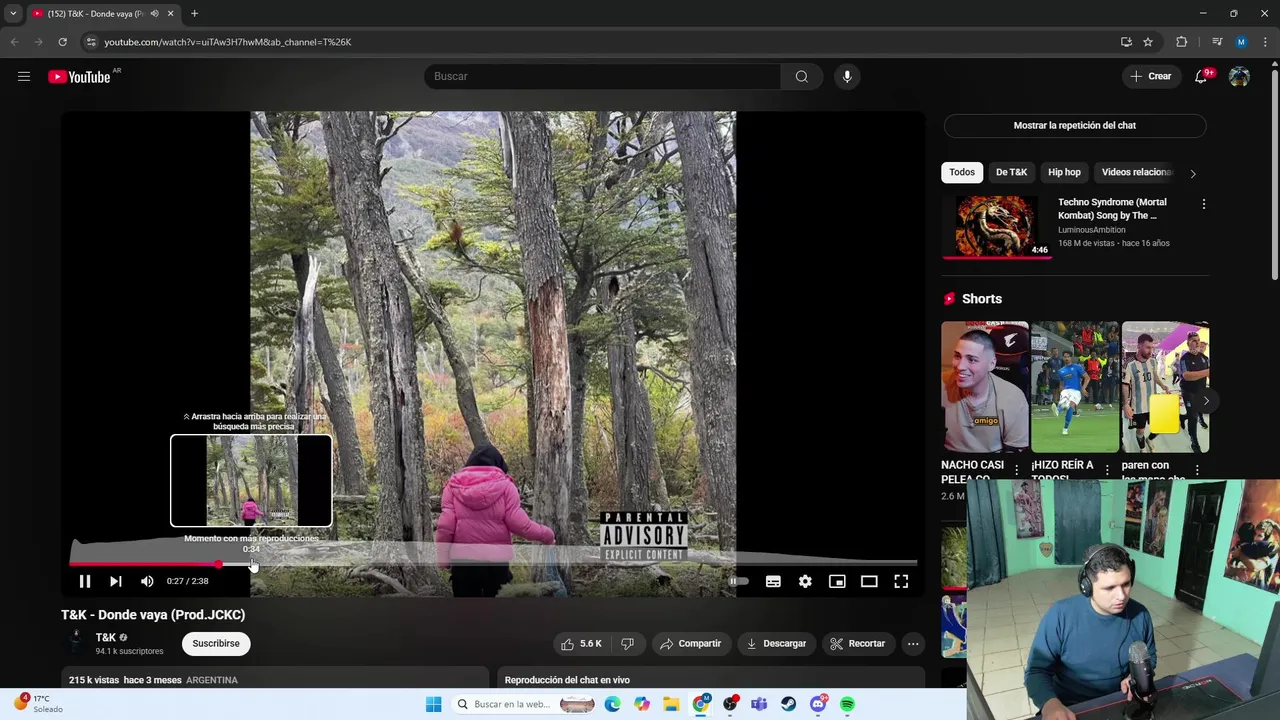The image size is (1280, 720).
Task: Go back in browser history
Action: pos(14,42)
